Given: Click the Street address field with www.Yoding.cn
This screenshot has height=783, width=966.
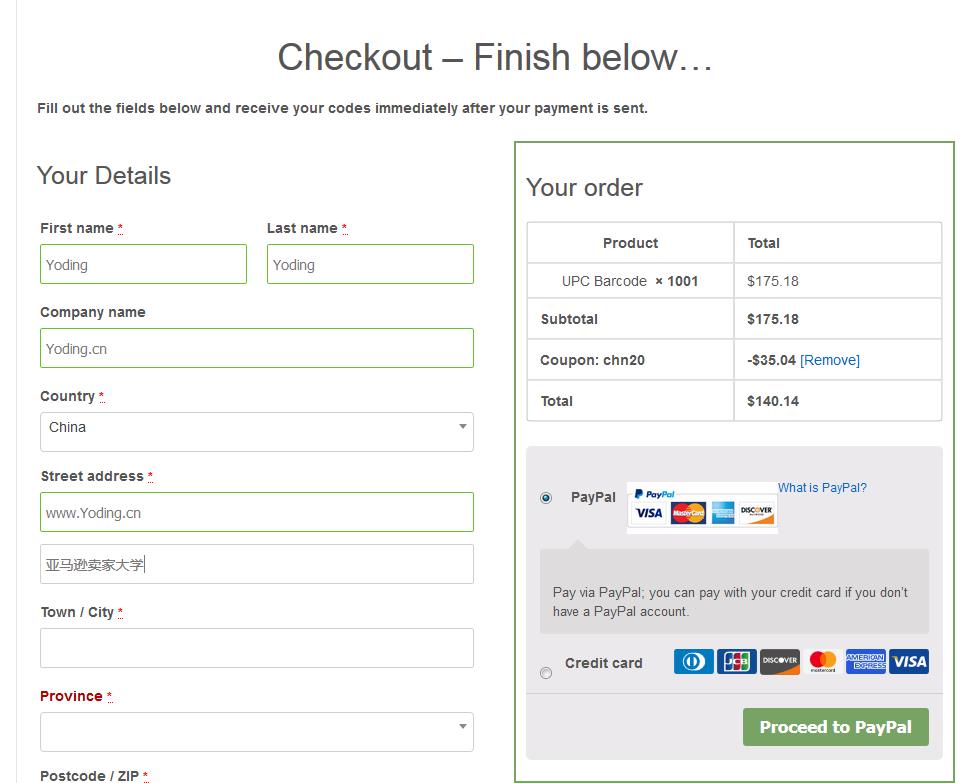Looking at the screenshot, I should tap(256, 512).
